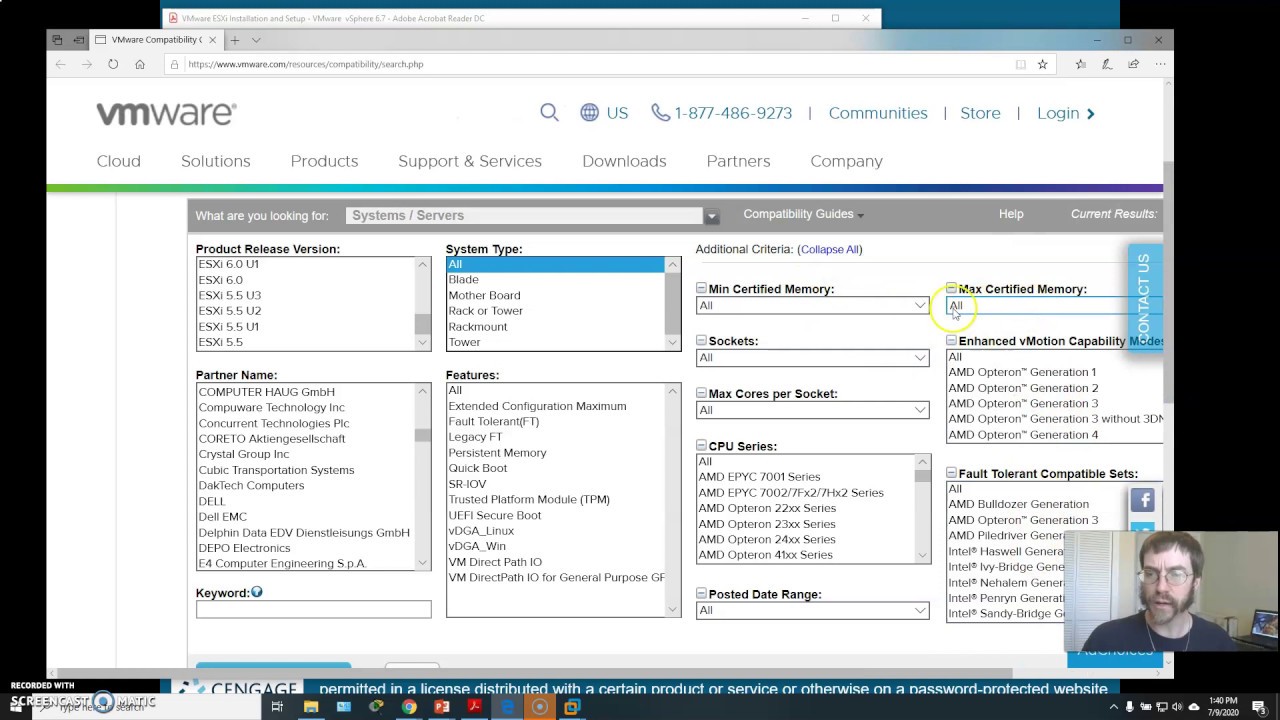Collapse the CPU Series section
The height and width of the screenshot is (720, 1280).
tap(701, 446)
